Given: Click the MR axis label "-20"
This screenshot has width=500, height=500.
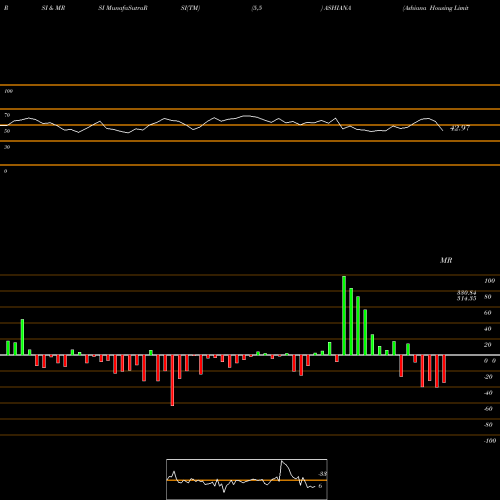Looking at the screenshot, I should tap(488, 377).
